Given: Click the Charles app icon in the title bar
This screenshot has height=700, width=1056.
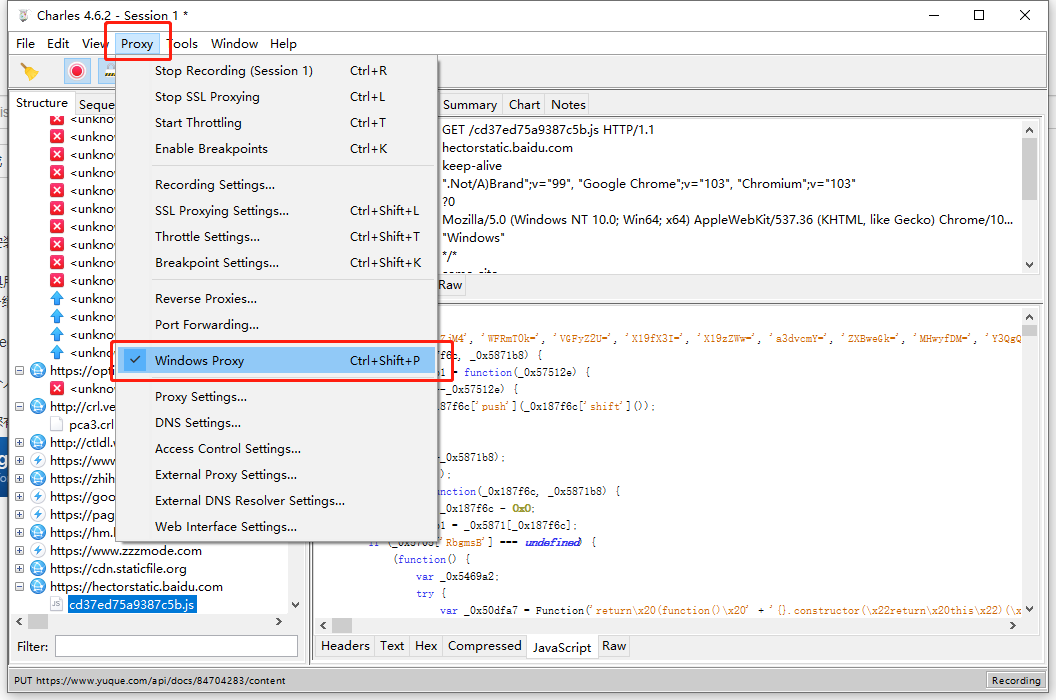Looking at the screenshot, I should click(24, 15).
